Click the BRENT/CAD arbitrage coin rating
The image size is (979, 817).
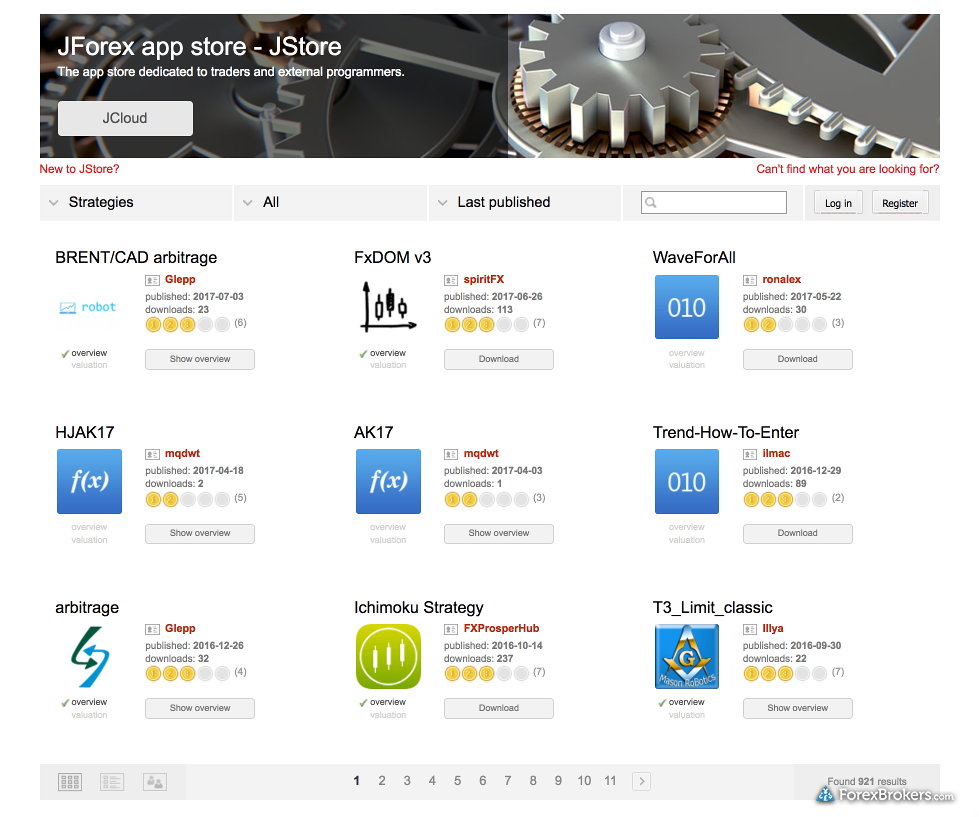pos(188,325)
